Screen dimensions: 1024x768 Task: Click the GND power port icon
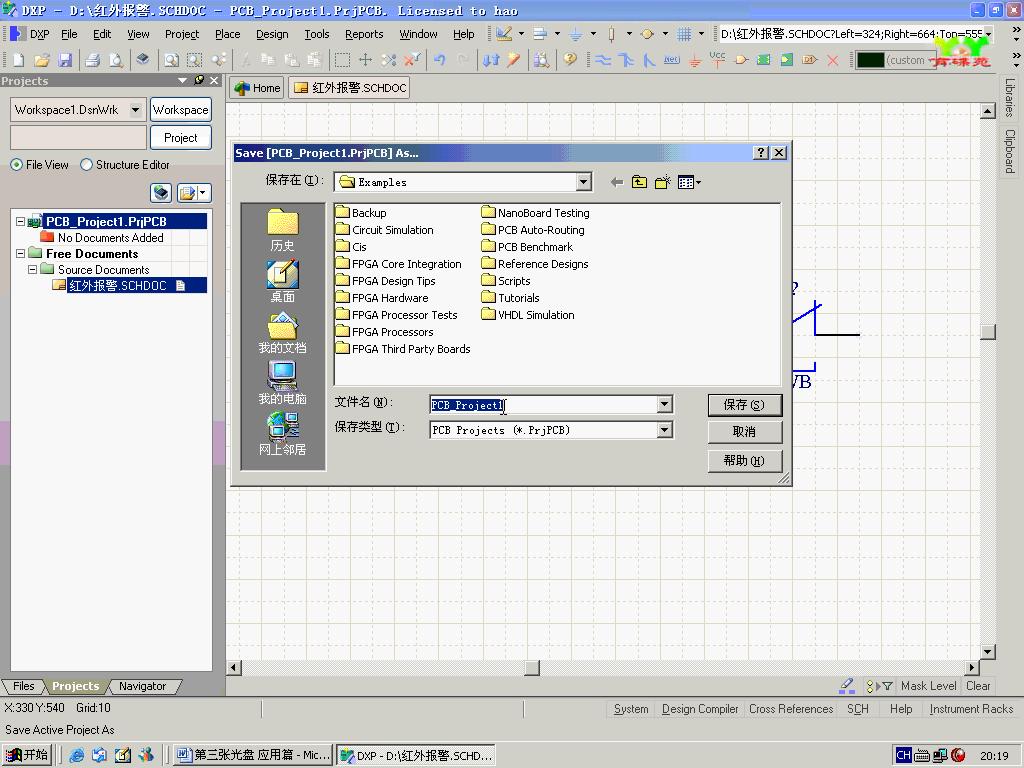[695, 60]
